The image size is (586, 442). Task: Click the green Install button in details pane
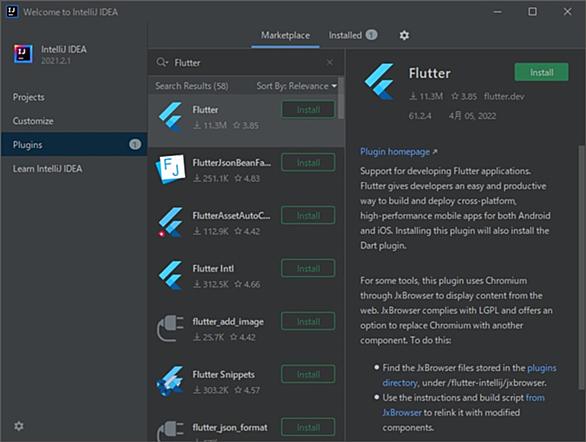pyautogui.click(x=542, y=72)
